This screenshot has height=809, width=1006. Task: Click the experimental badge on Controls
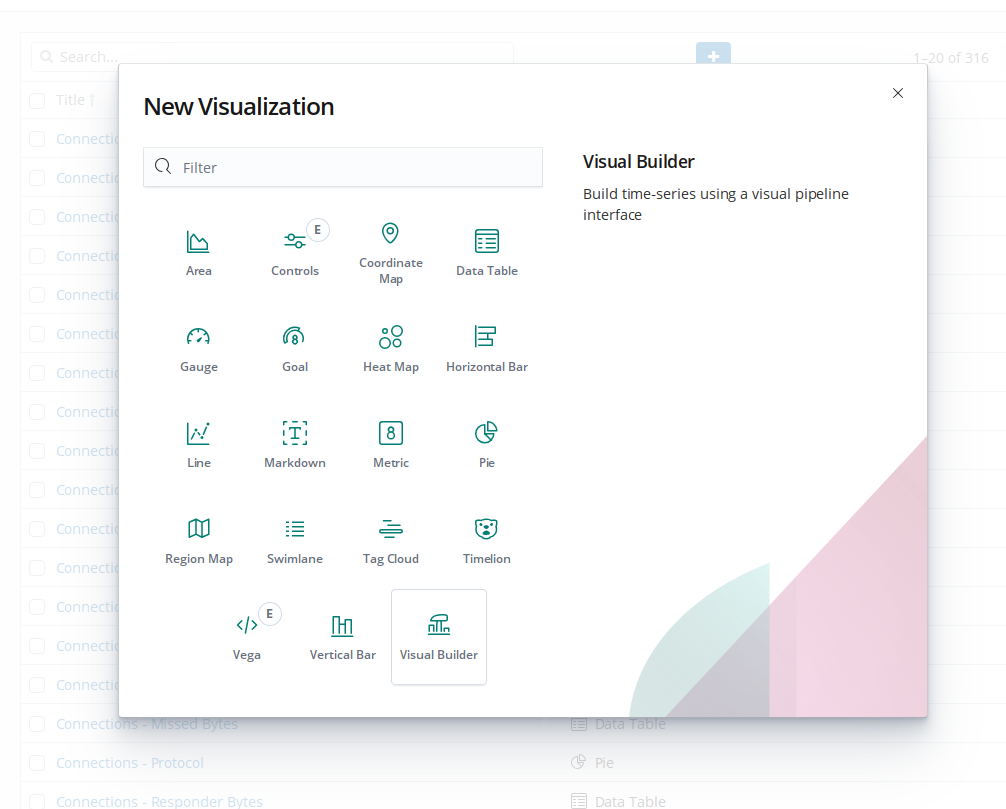[x=318, y=230]
